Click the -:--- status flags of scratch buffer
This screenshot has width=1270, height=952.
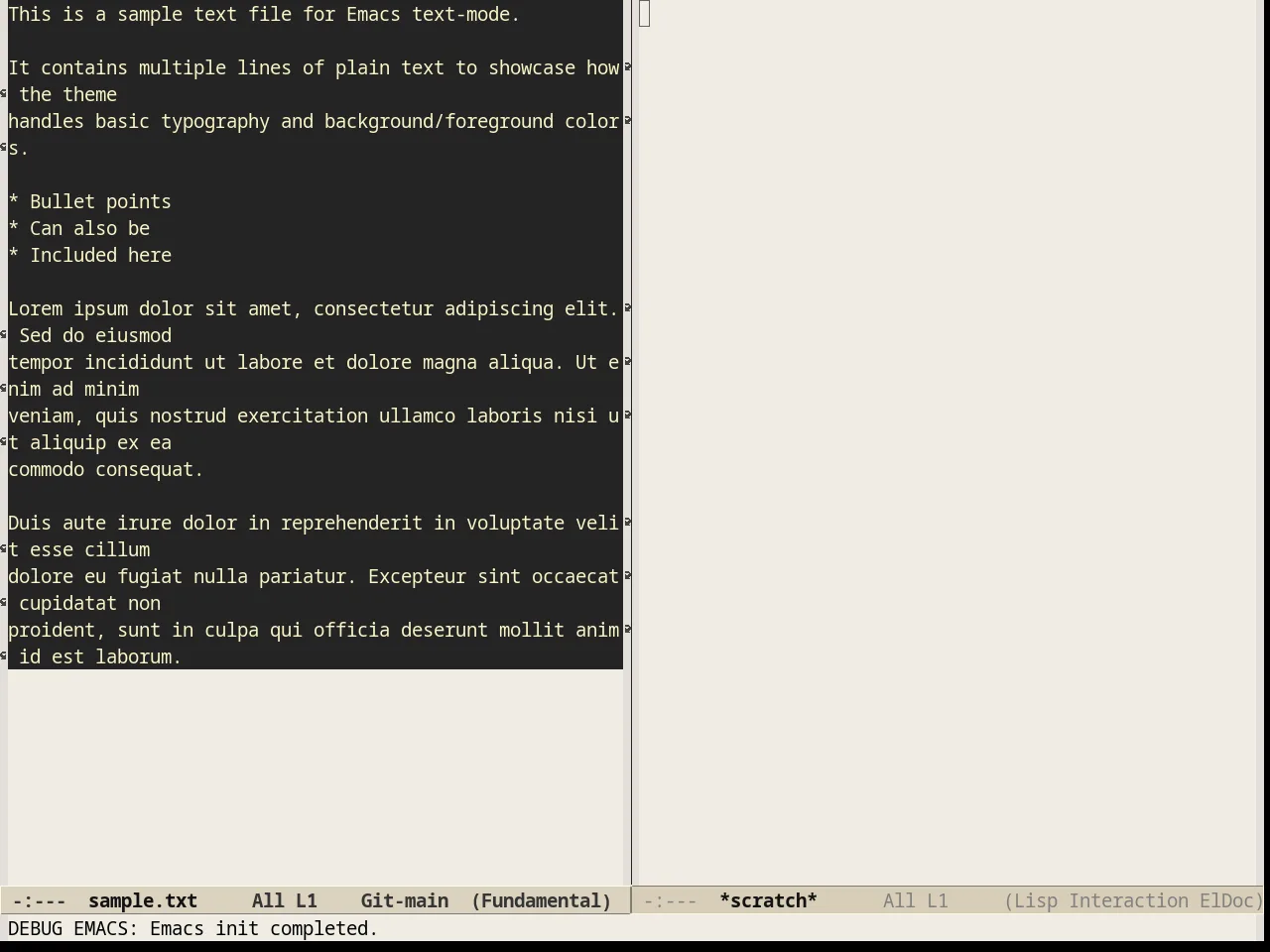(671, 900)
